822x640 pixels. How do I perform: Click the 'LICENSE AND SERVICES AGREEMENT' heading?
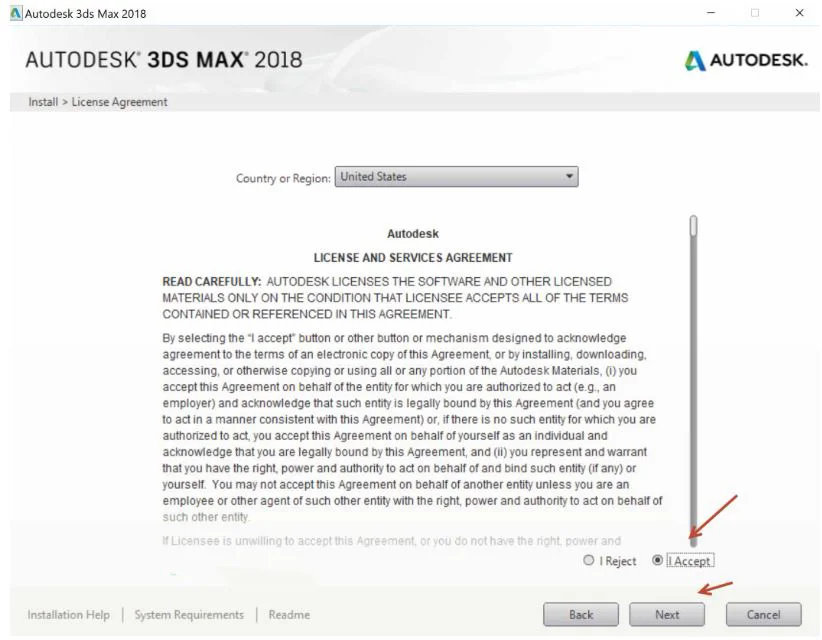point(413,258)
